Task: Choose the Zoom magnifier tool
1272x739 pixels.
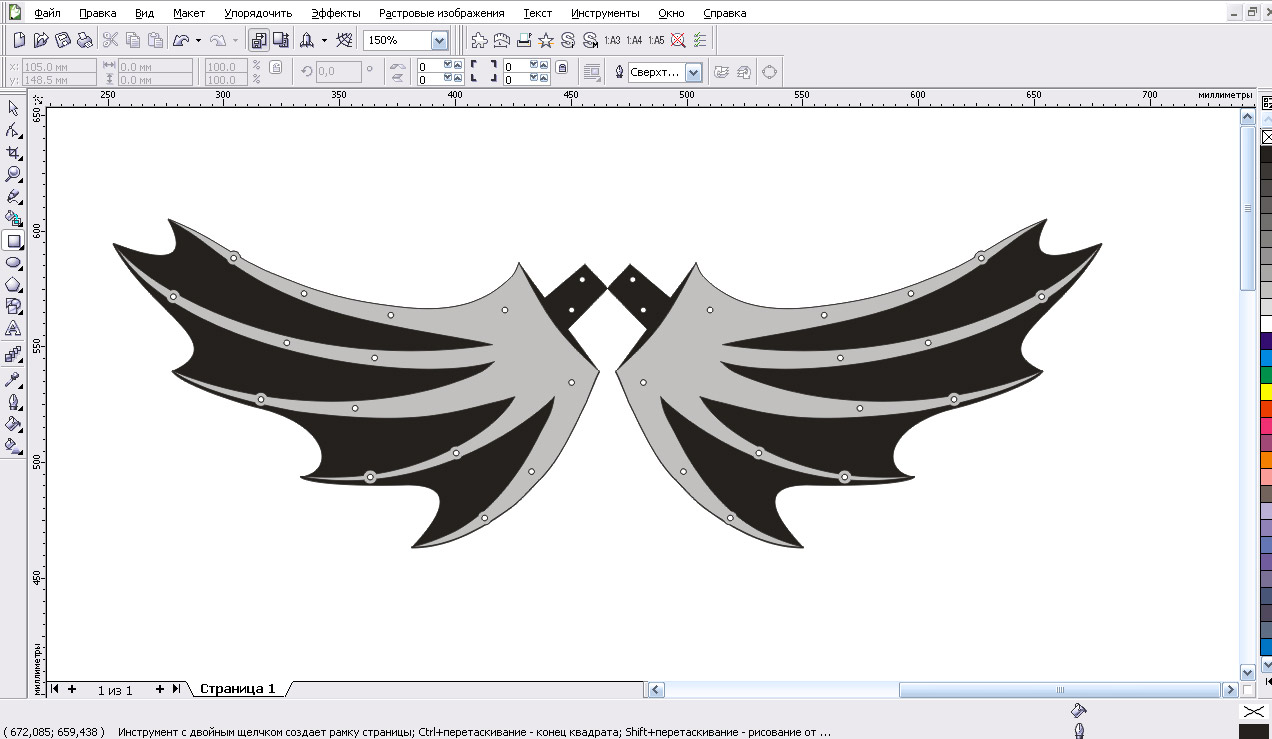Action: [14, 174]
